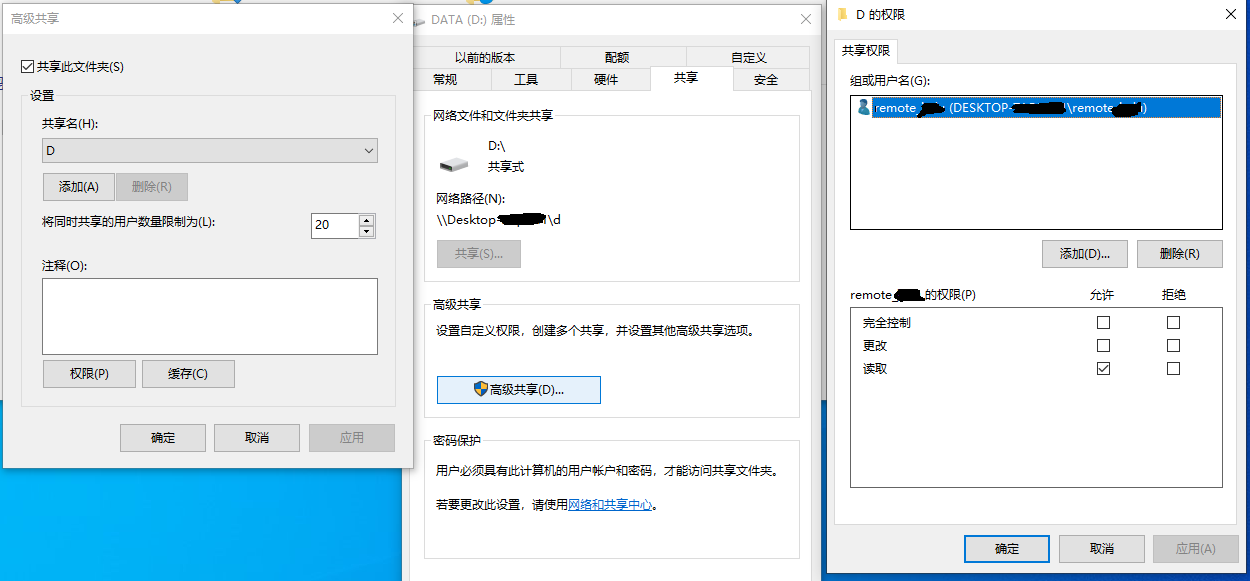Image resolution: width=1250 pixels, height=581 pixels.
Task: Click the folder icon in permissions title bar
Action: coord(842,14)
